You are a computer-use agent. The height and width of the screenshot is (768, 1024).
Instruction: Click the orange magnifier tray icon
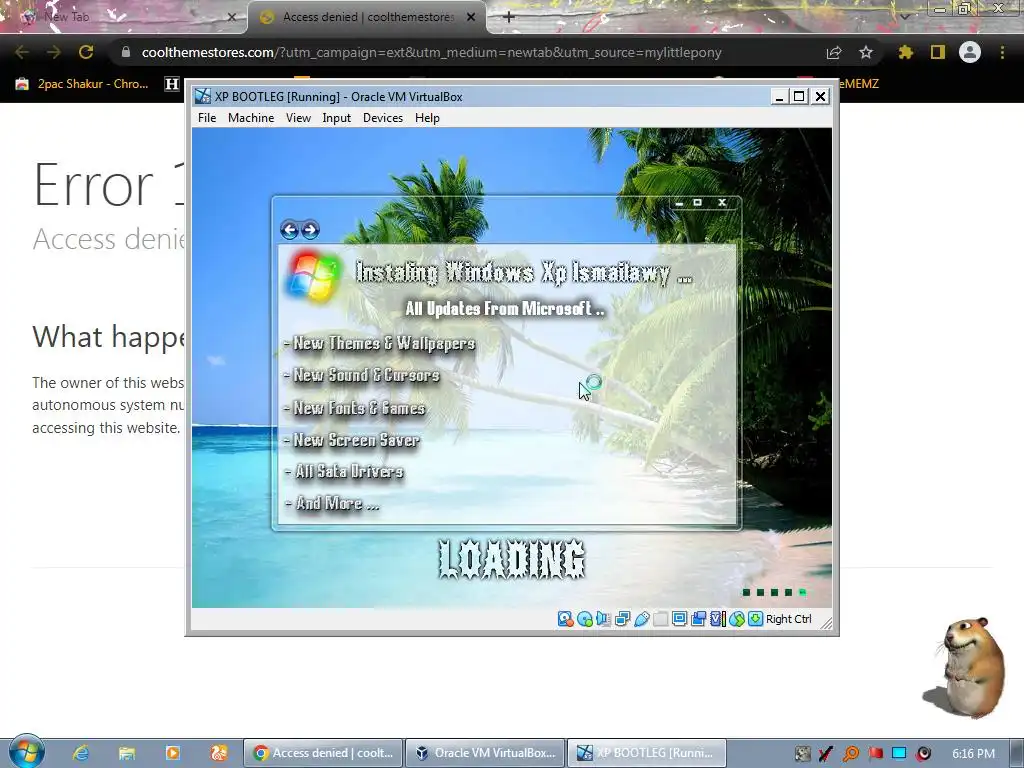(851, 754)
